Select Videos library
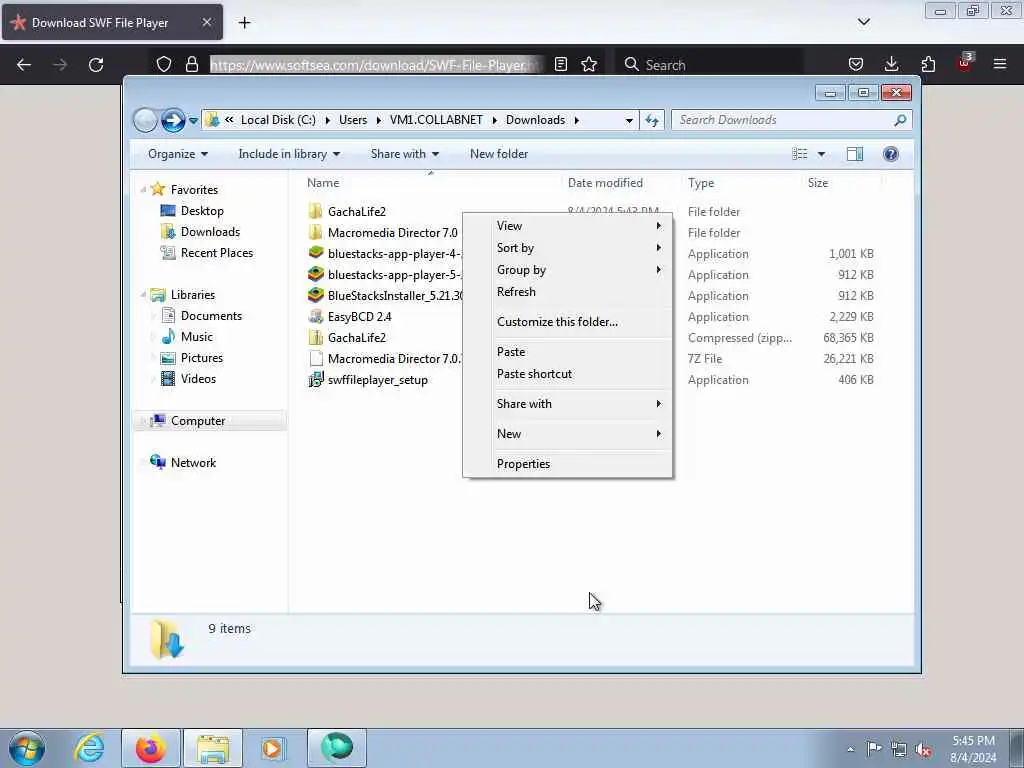1024x768 pixels. pyautogui.click(x=198, y=379)
